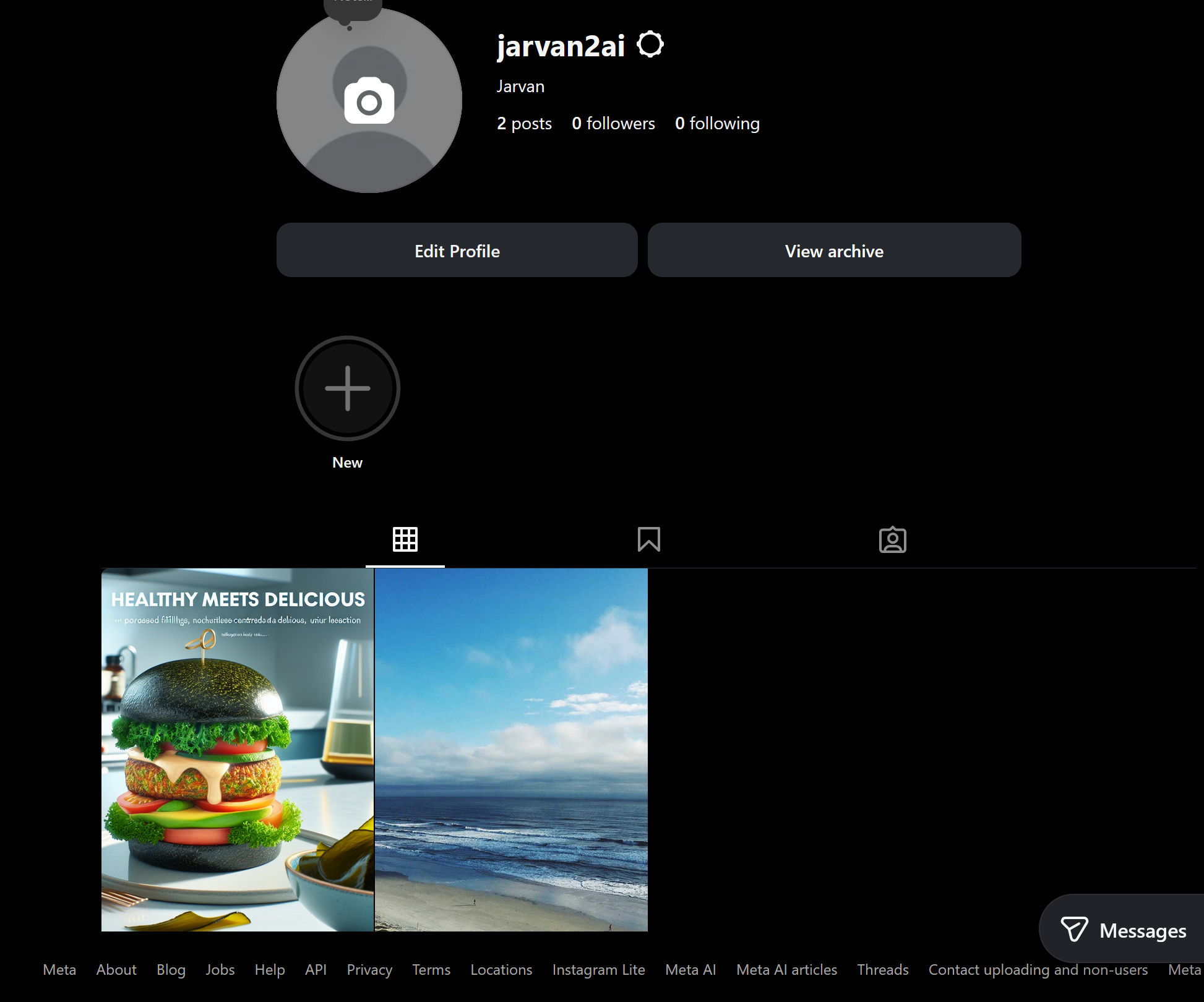View the 0 followers list

(613, 124)
